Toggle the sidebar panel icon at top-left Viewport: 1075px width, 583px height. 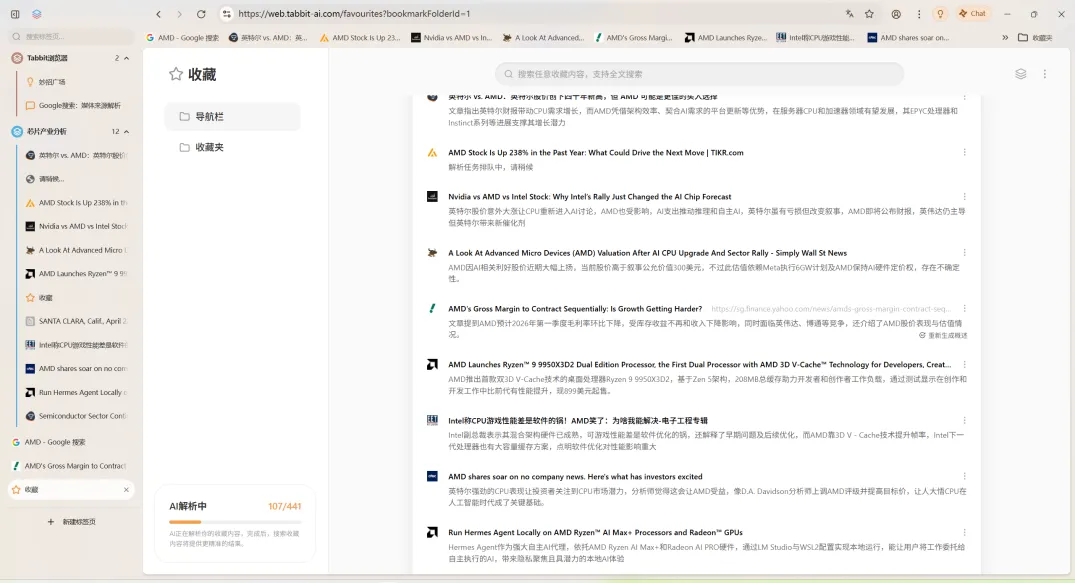pyautogui.click(x=15, y=14)
